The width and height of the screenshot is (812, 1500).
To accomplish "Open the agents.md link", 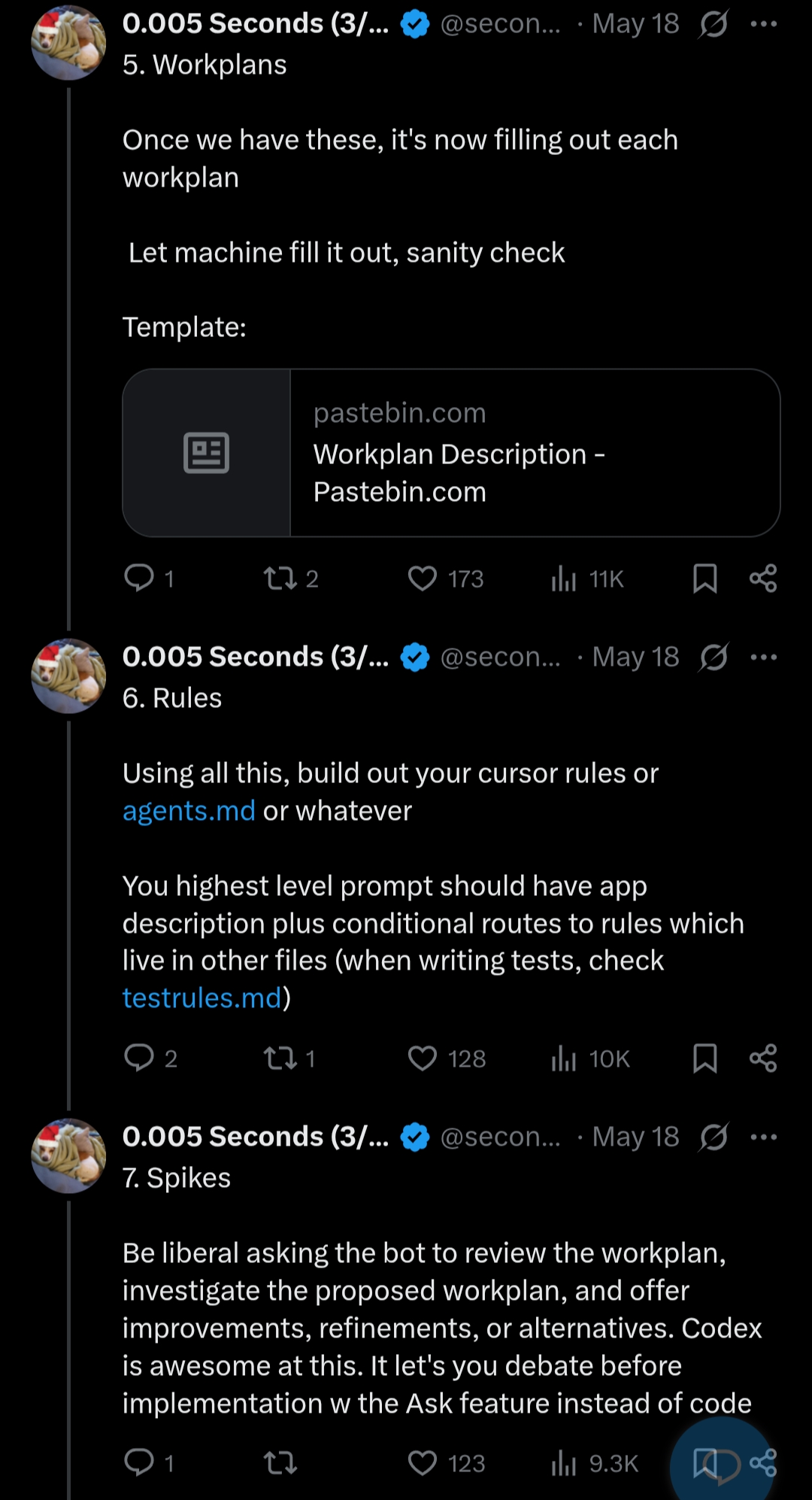I will point(189,811).
